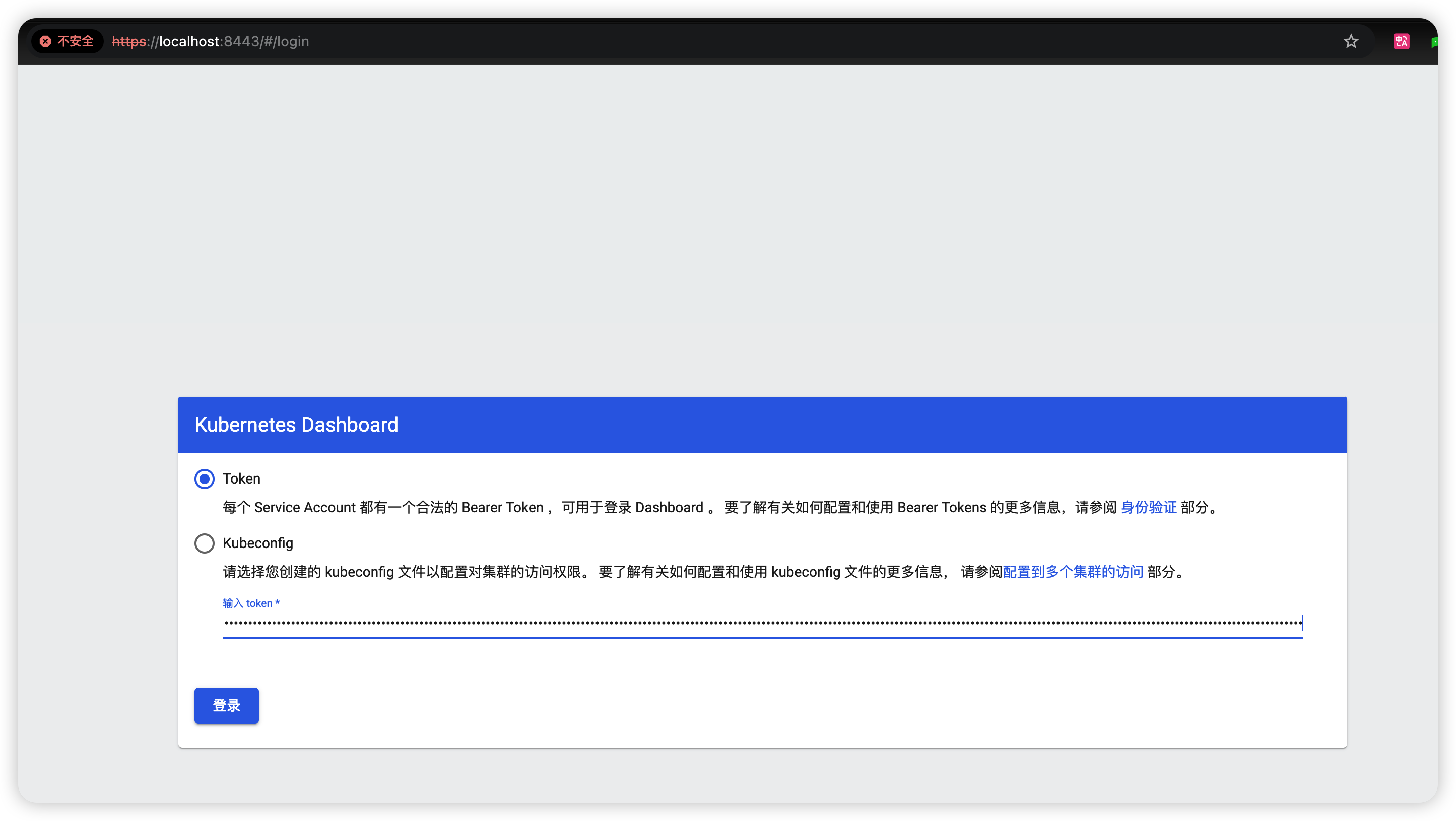The width and height of the screenshot is (1456, 821).
Task: Click the Kubernetes Dashboard header title
Action: (x=296, y=424)
